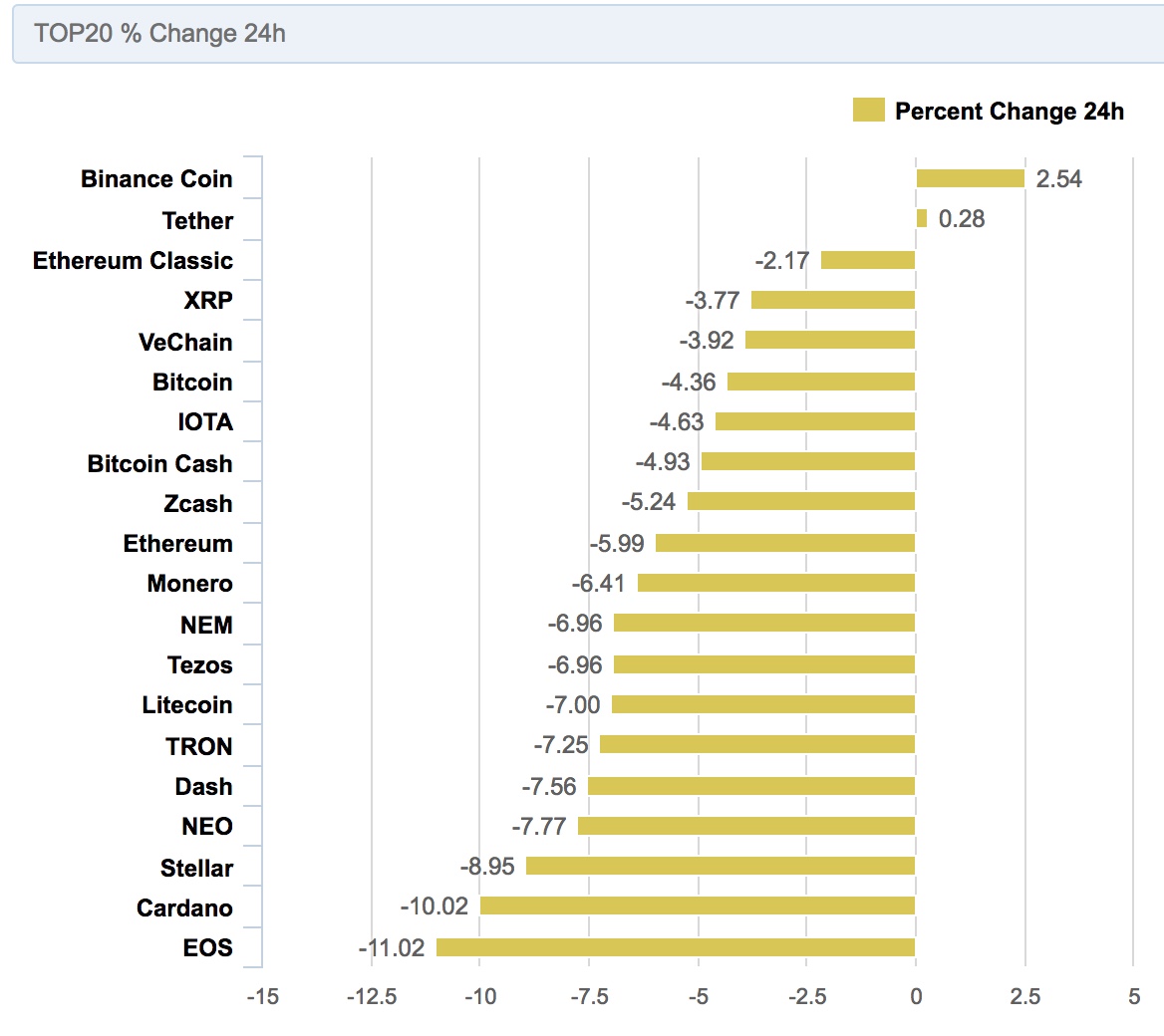
Task: Toggle the Percent Change 24h legend swatch
Action: coord(869,110)
